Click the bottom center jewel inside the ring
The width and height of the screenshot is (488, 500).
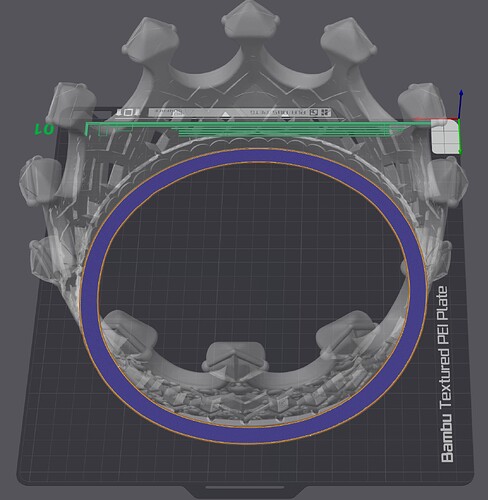[x=235, y=358]
